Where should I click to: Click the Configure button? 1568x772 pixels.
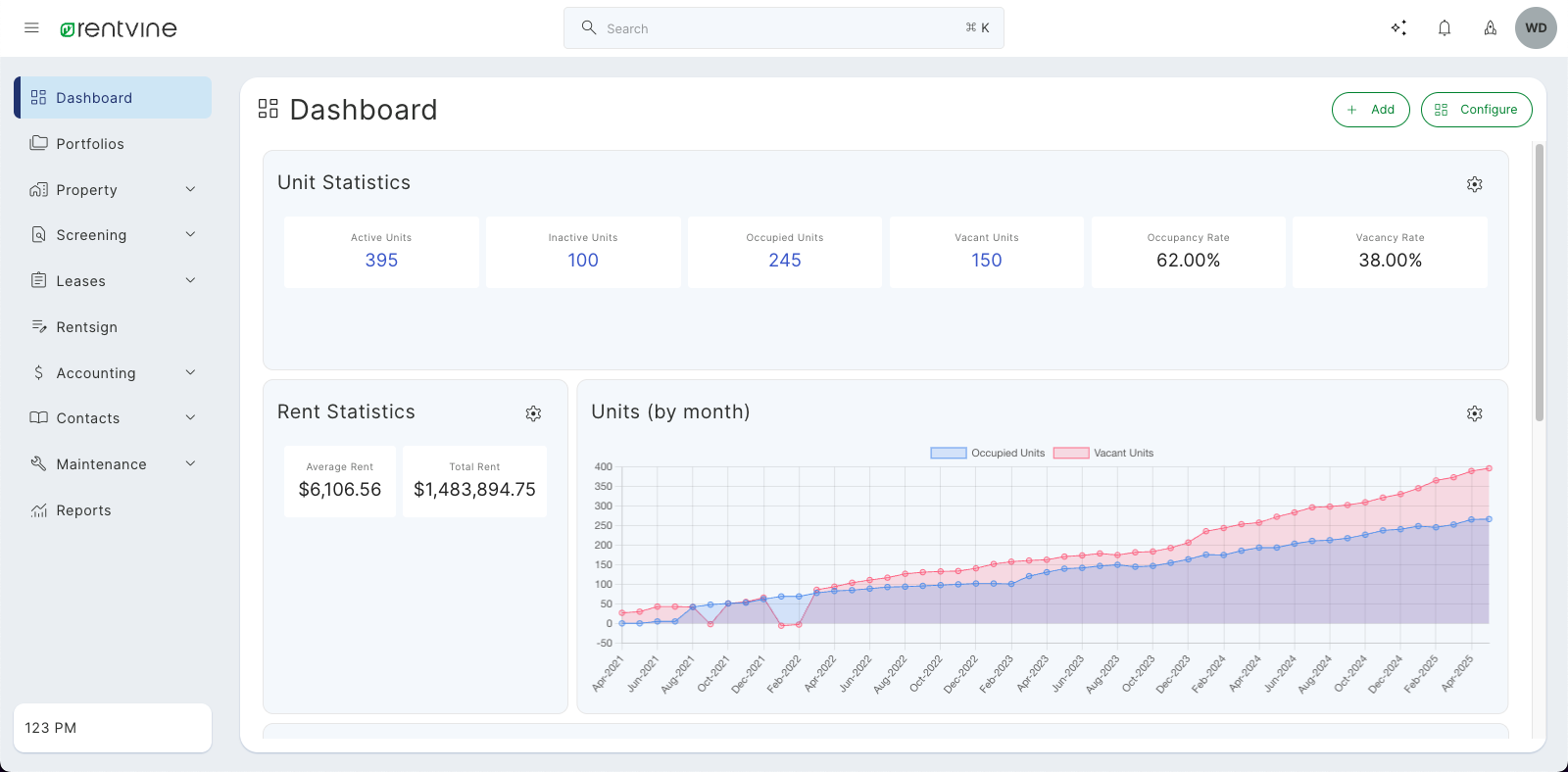point(1476,110)
